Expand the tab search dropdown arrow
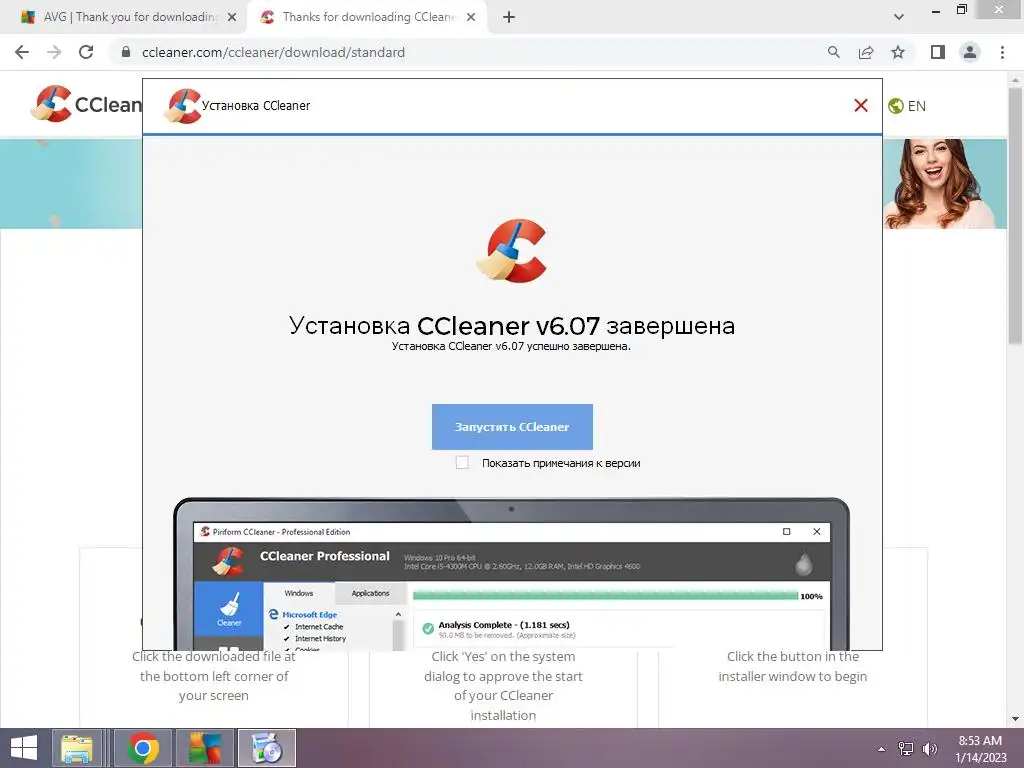The height and width of the screenshot is (768, 1024). 899,17
